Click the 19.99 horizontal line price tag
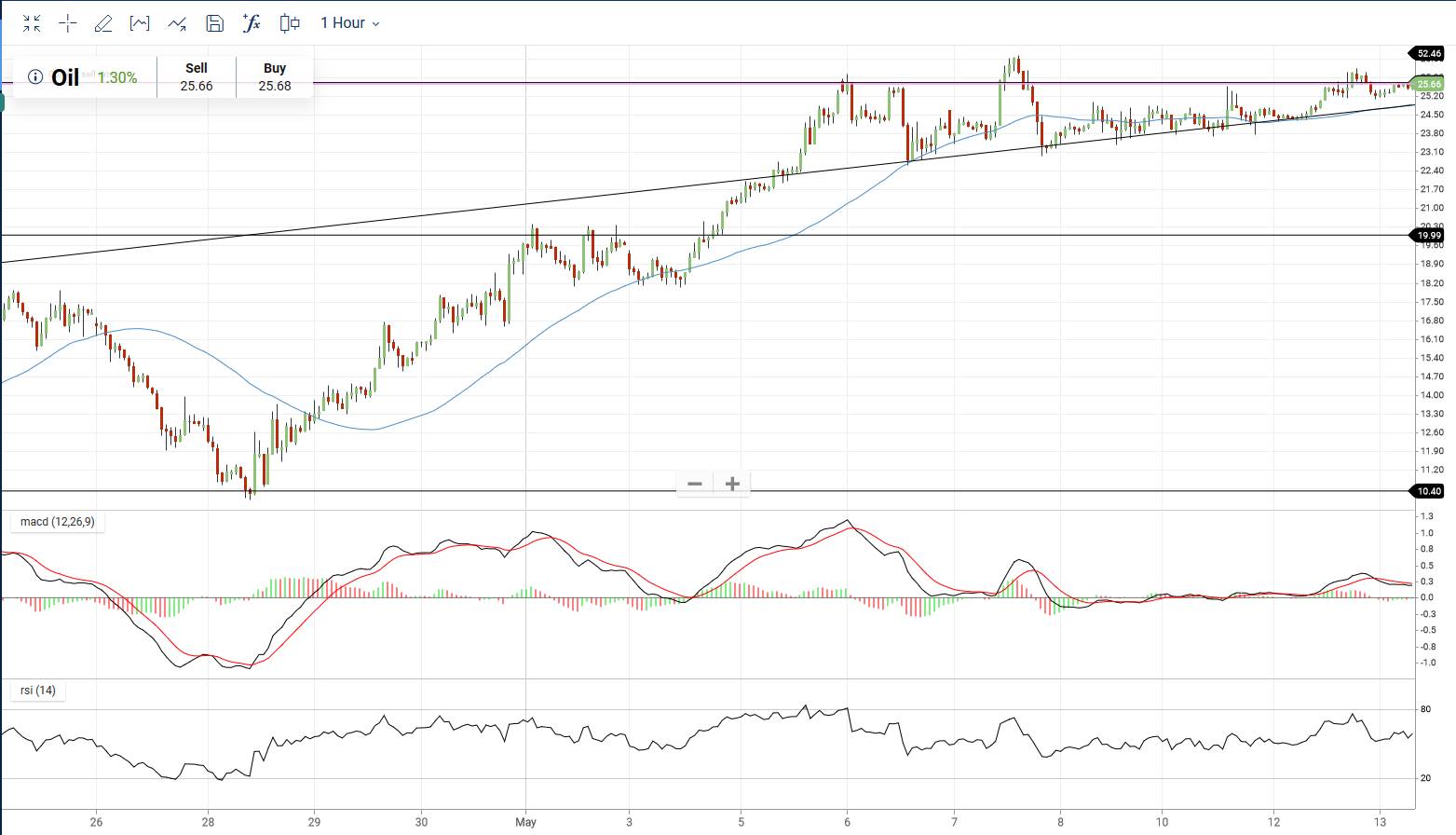 (x=1429, y=236)
